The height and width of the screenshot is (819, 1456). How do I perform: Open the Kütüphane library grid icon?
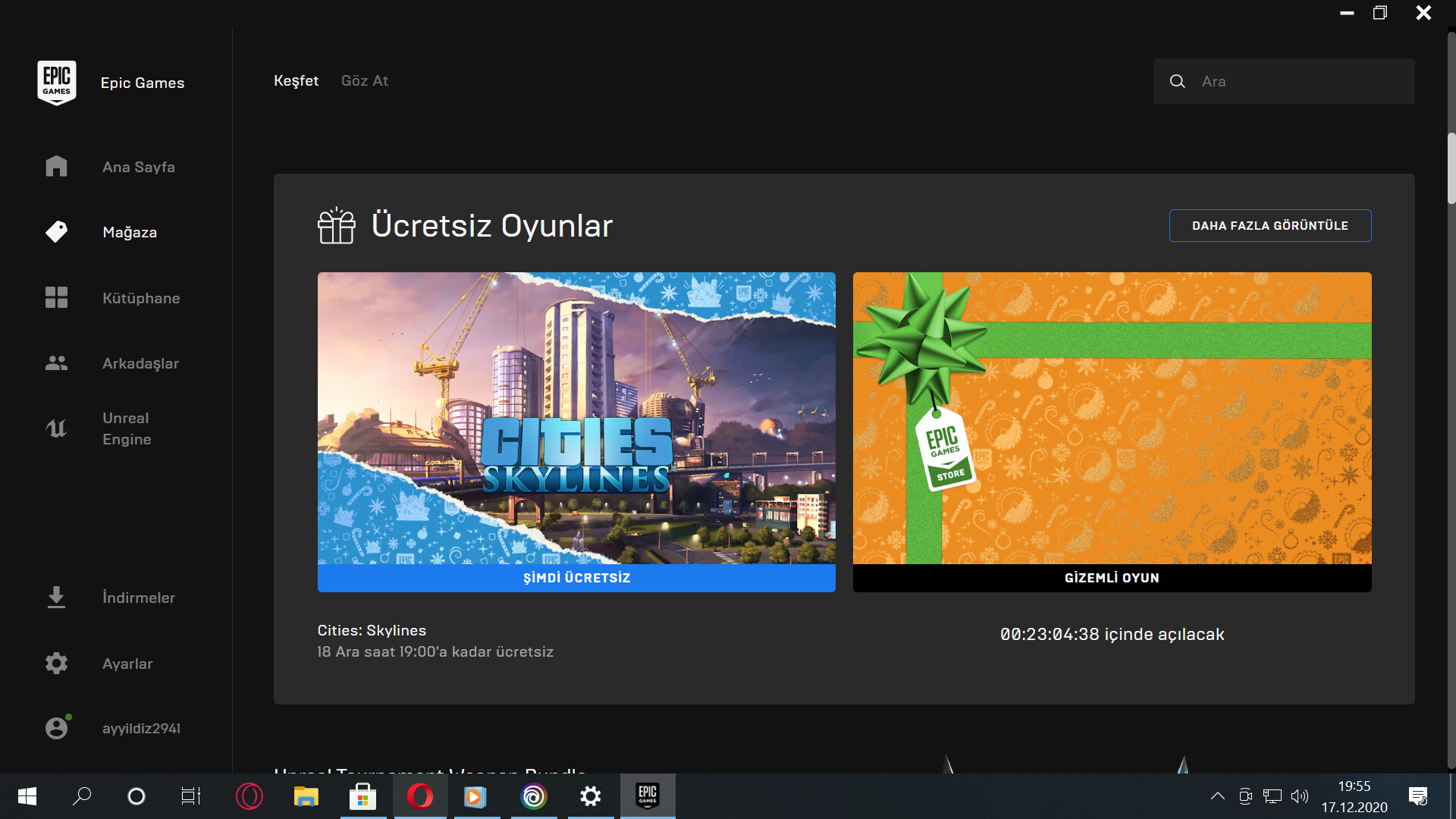click(56, 298)
